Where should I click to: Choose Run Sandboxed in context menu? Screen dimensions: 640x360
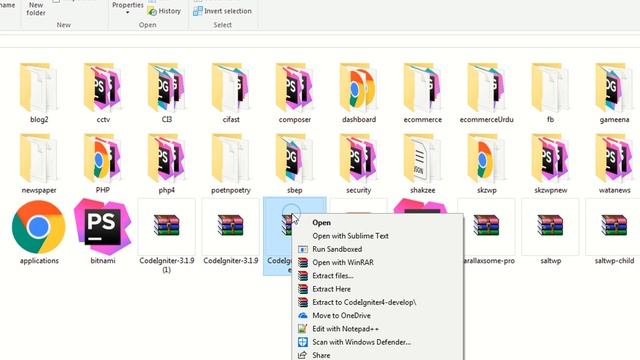point(378,249)
